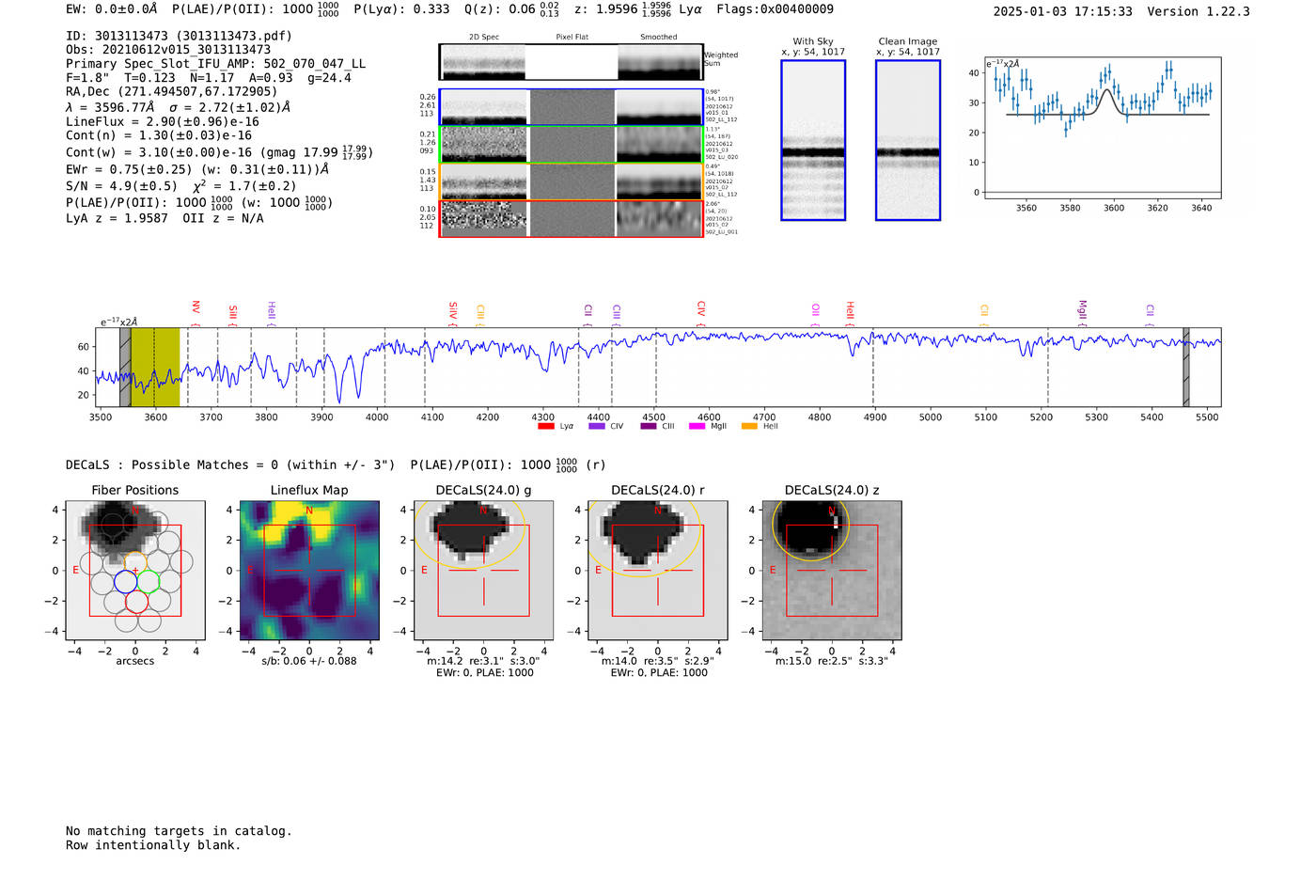The width and height of the screenshot is (1316, 896).
Task: Click the yellow highlighted band in the spectrum
Action: tap(155, 367)
